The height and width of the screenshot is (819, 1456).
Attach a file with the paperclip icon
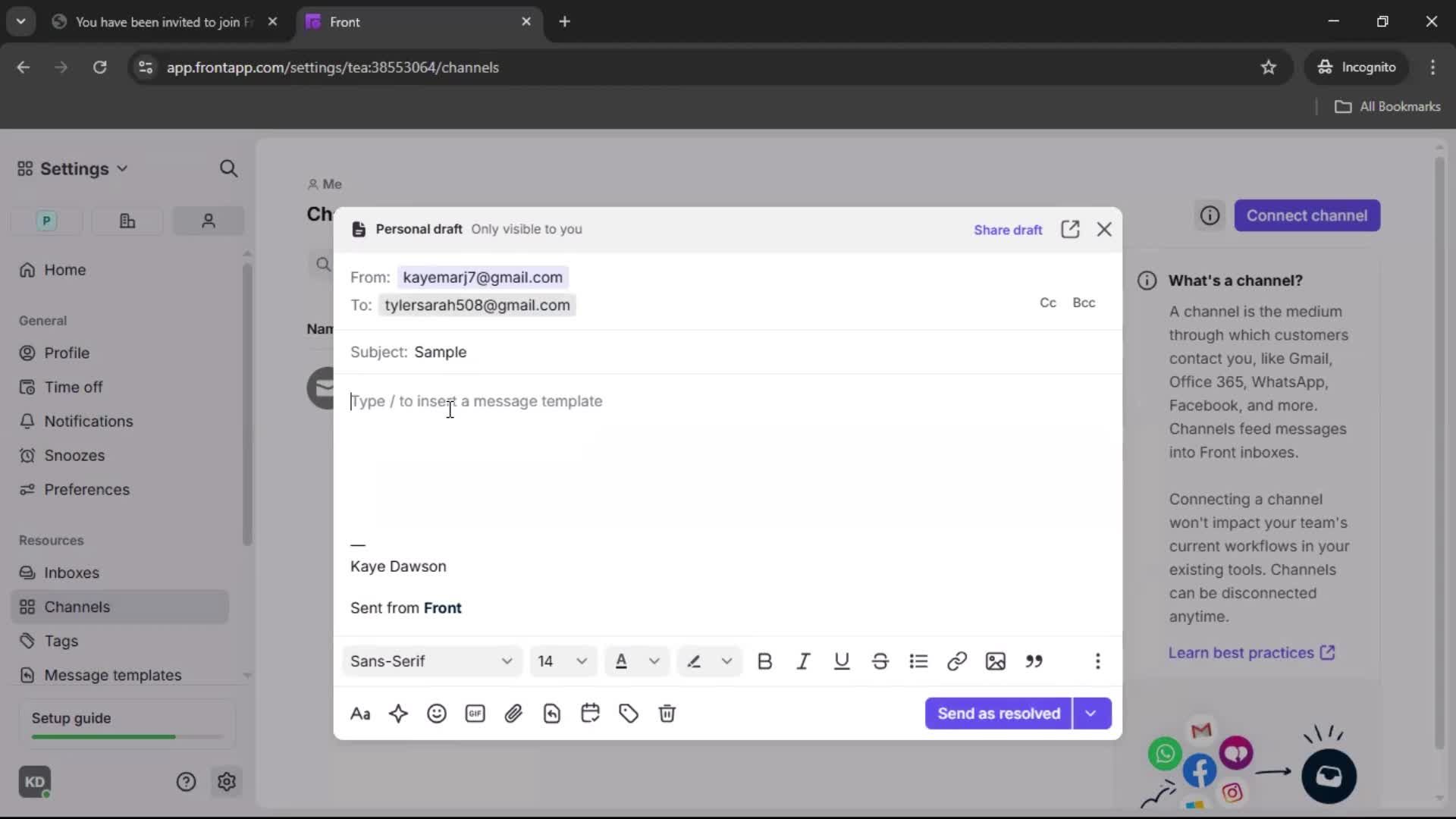point(514,714)
